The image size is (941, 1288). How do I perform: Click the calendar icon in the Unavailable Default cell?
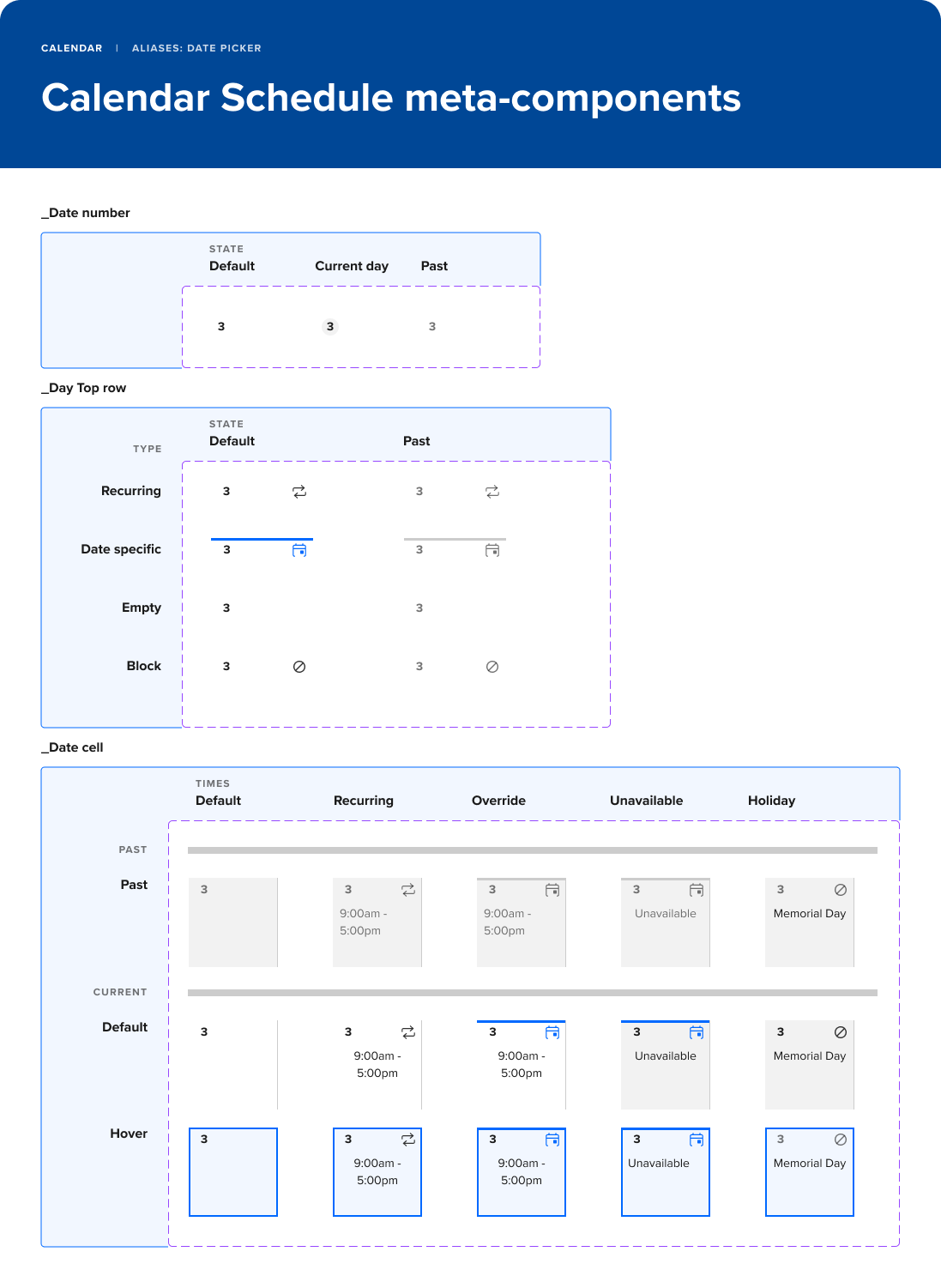tap(697, 1032)
